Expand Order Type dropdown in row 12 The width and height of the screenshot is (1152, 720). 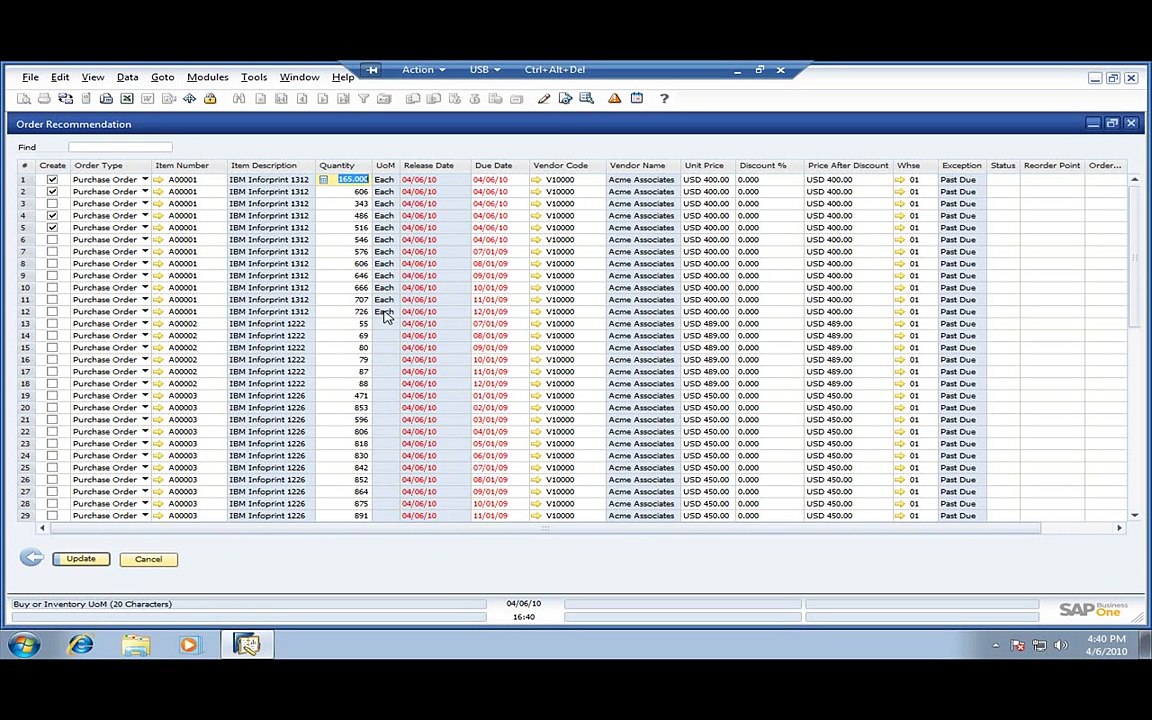(145, 312)
